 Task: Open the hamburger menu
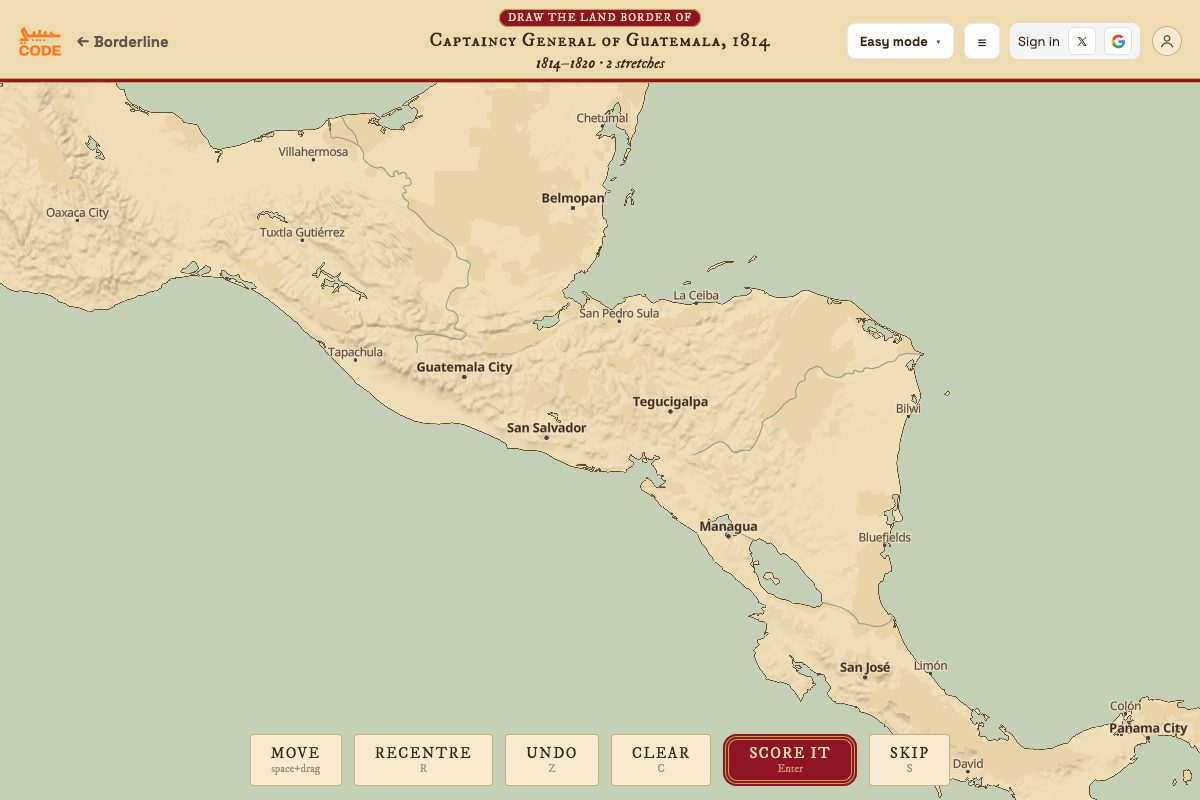[982, 41]
